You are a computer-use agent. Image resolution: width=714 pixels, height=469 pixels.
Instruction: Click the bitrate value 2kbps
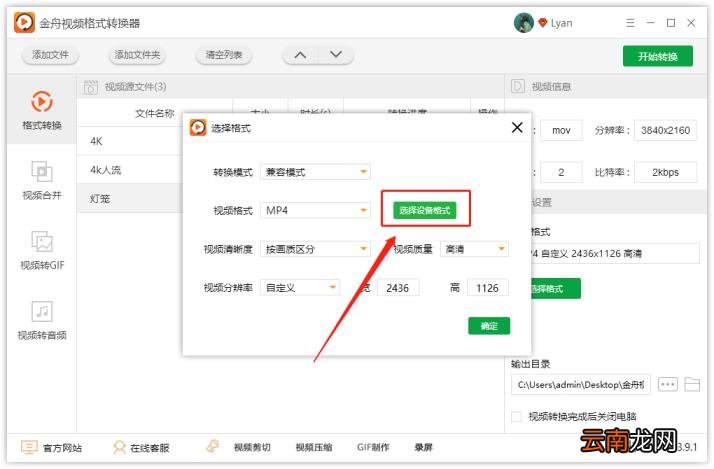tap(665, 172)
